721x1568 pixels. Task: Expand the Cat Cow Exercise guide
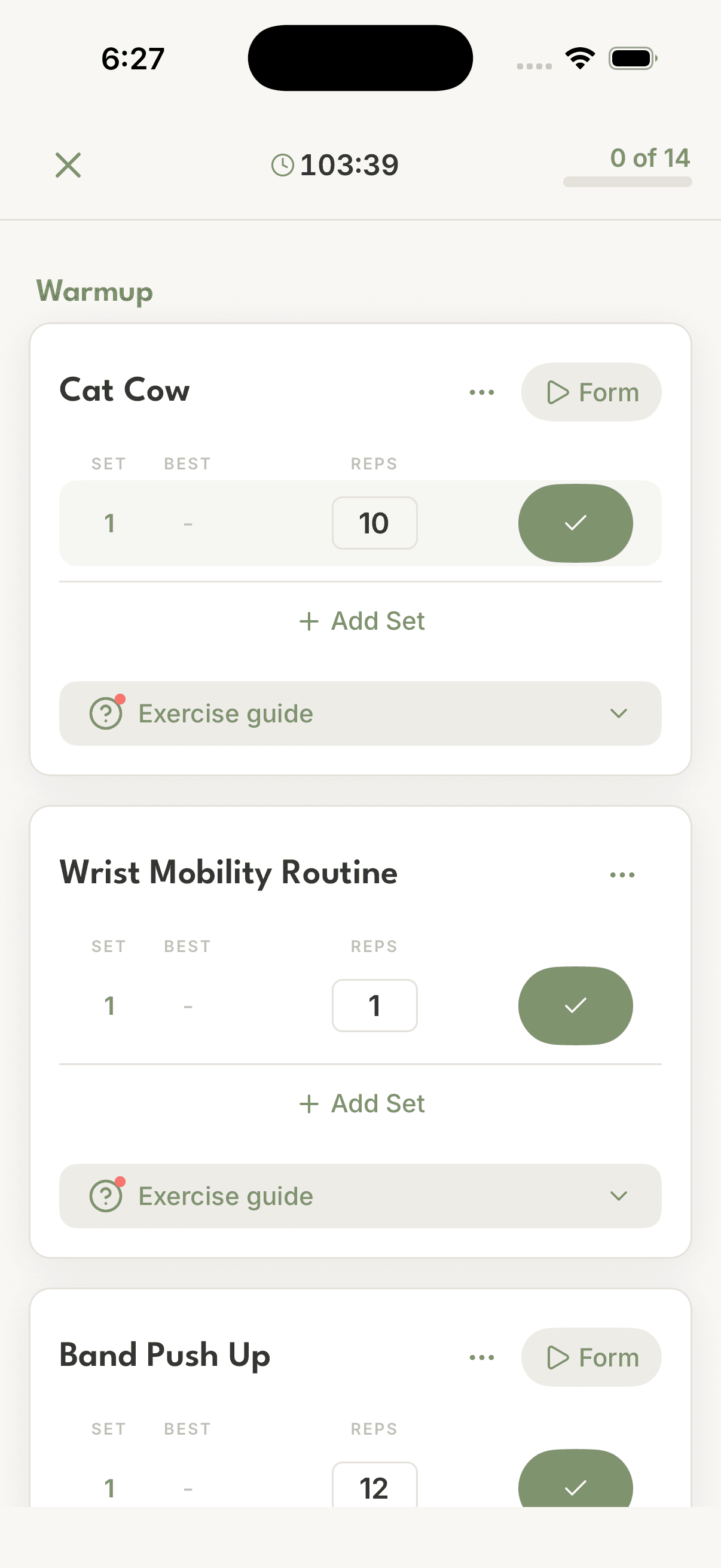[x=619, y=713]
